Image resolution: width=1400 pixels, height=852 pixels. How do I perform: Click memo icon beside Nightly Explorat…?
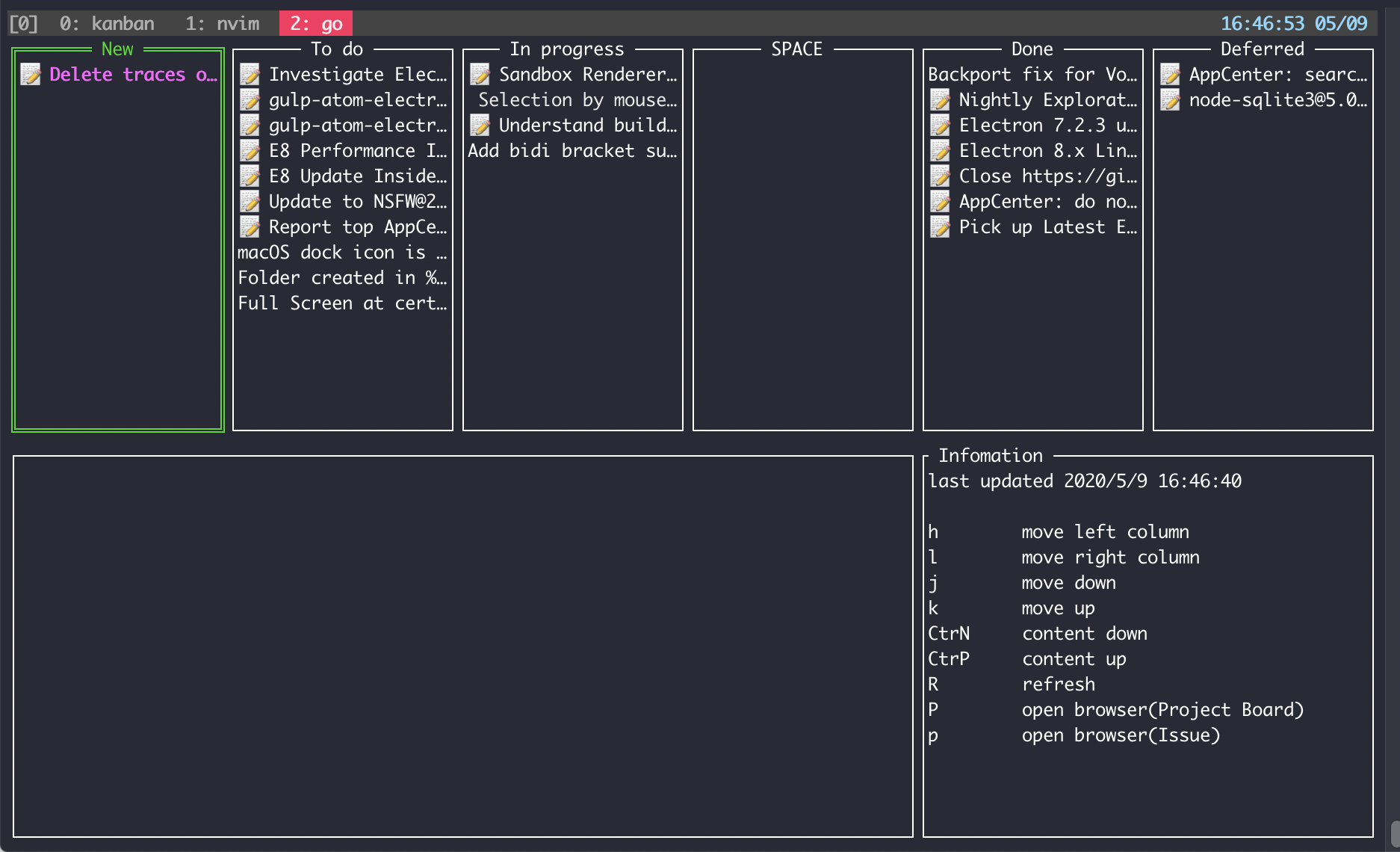941,99
